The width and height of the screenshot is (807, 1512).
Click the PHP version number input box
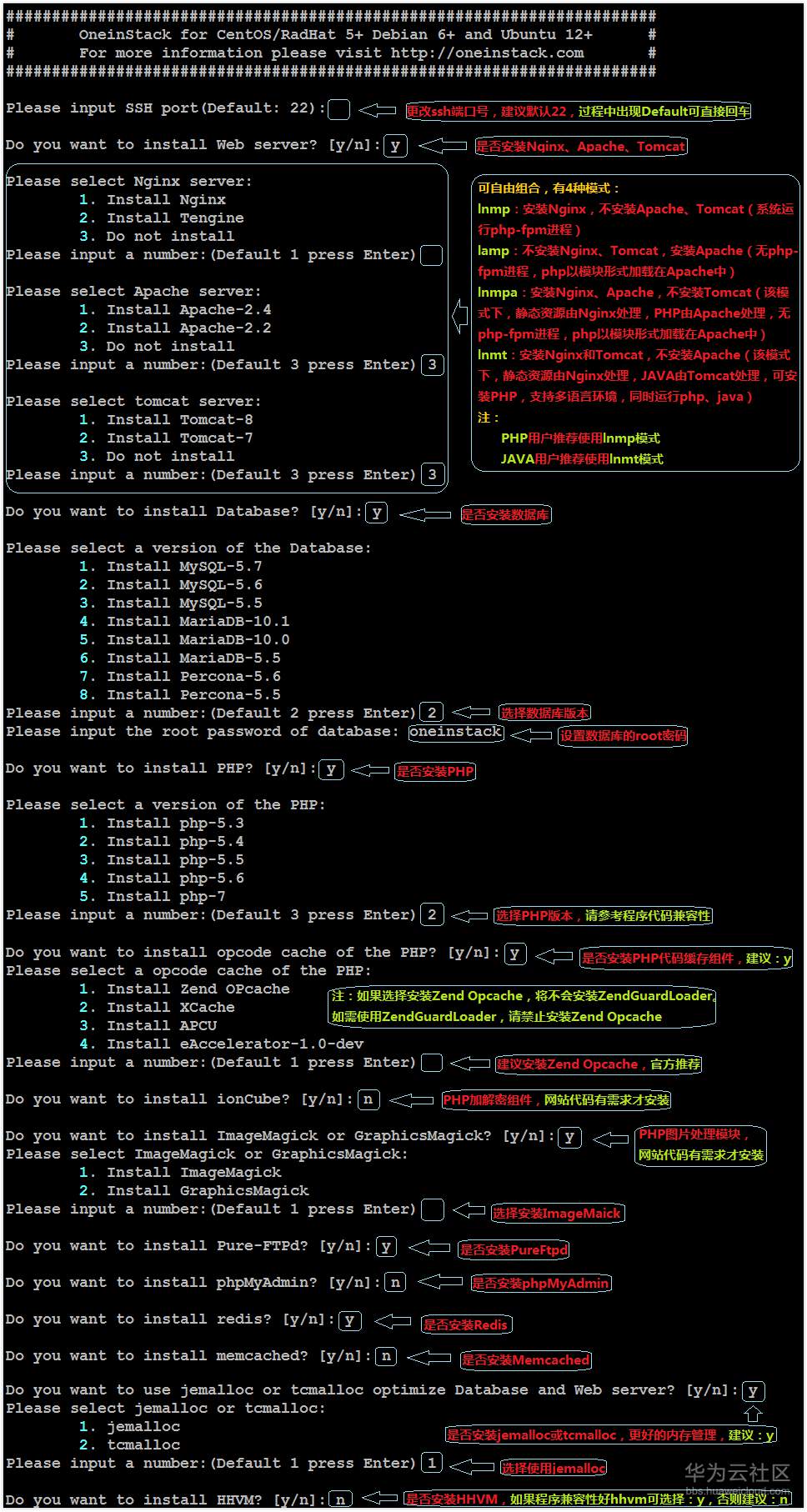coord(432,915)
